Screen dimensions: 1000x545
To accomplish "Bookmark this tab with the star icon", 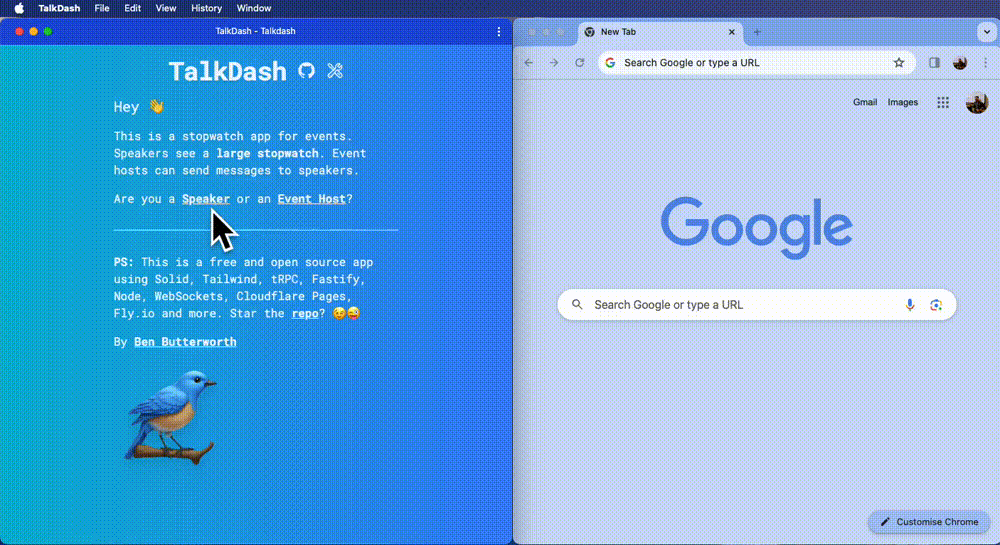I will click(899, 62).
